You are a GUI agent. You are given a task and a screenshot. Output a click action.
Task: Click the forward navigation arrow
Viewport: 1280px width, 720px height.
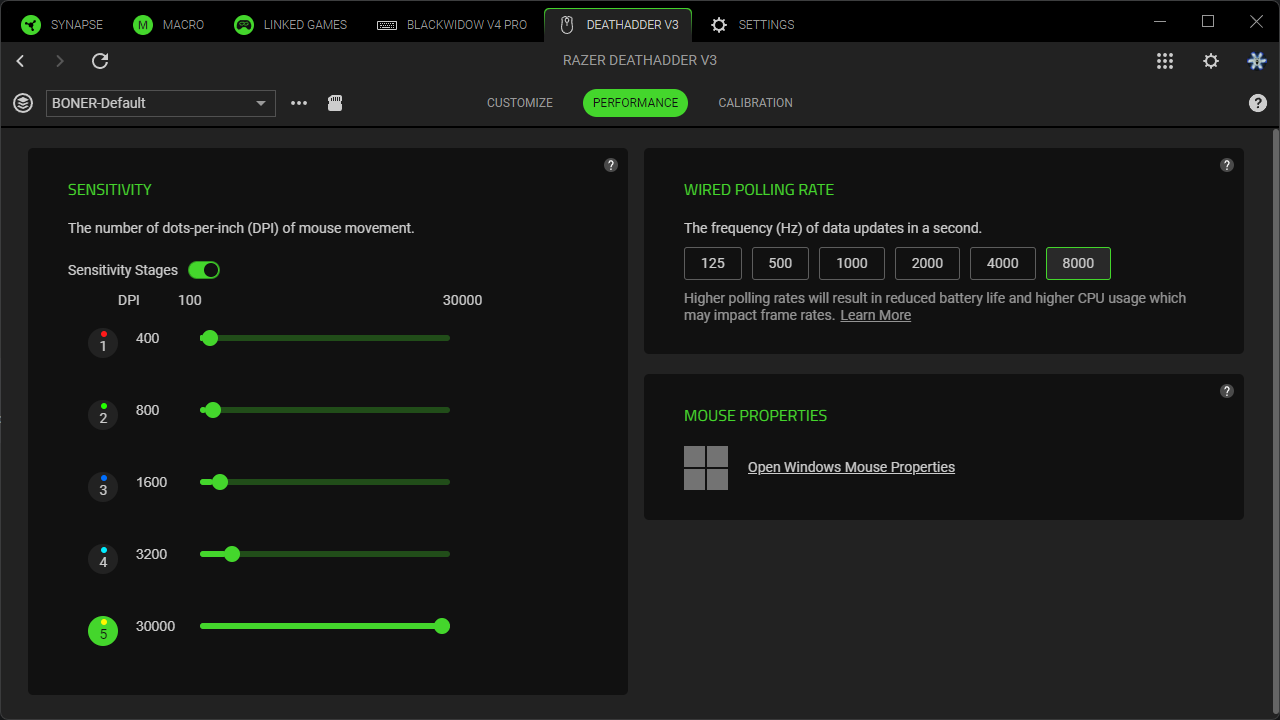[60, 61]
